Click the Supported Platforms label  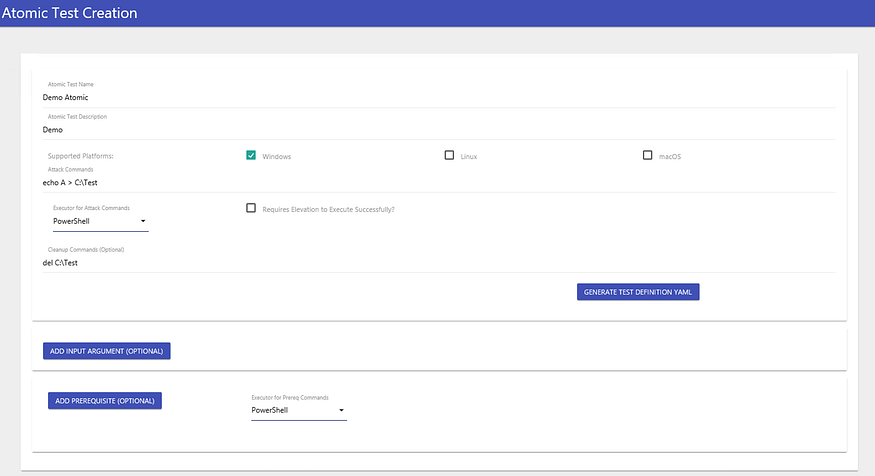80,156
